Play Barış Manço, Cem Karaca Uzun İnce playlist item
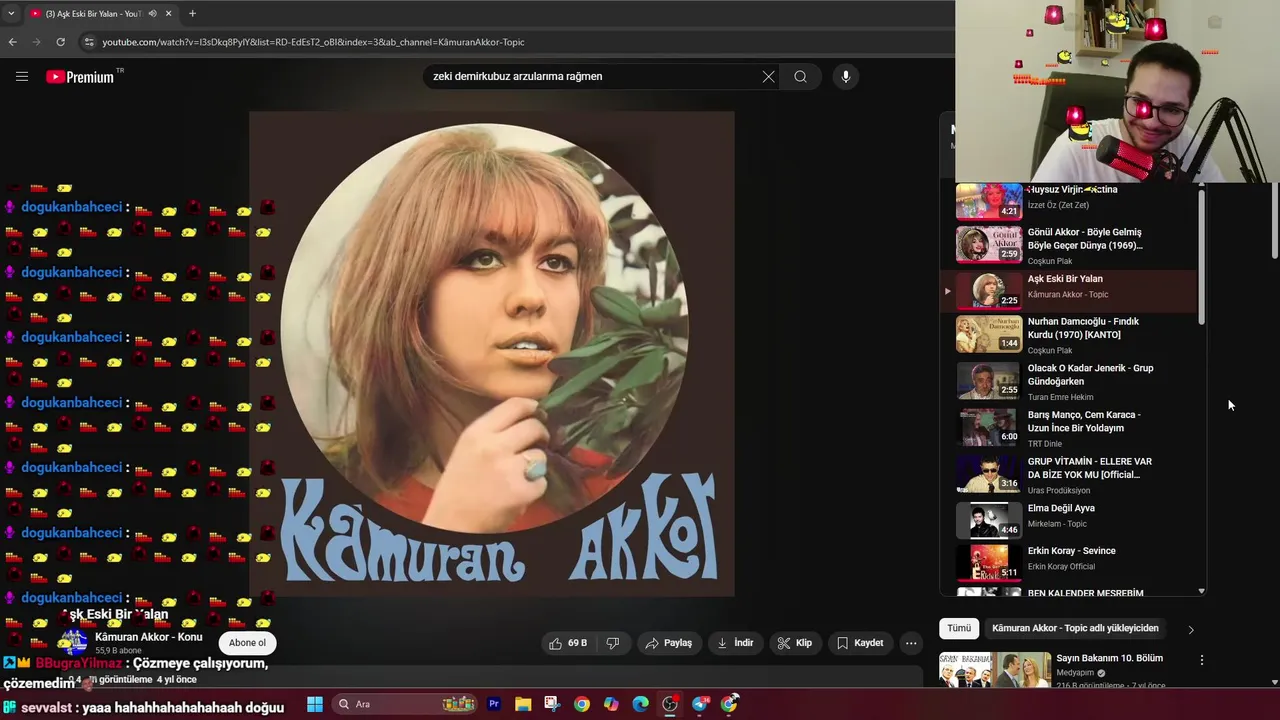Screen dimensions: 1280x720 [x=1070, y=428]
